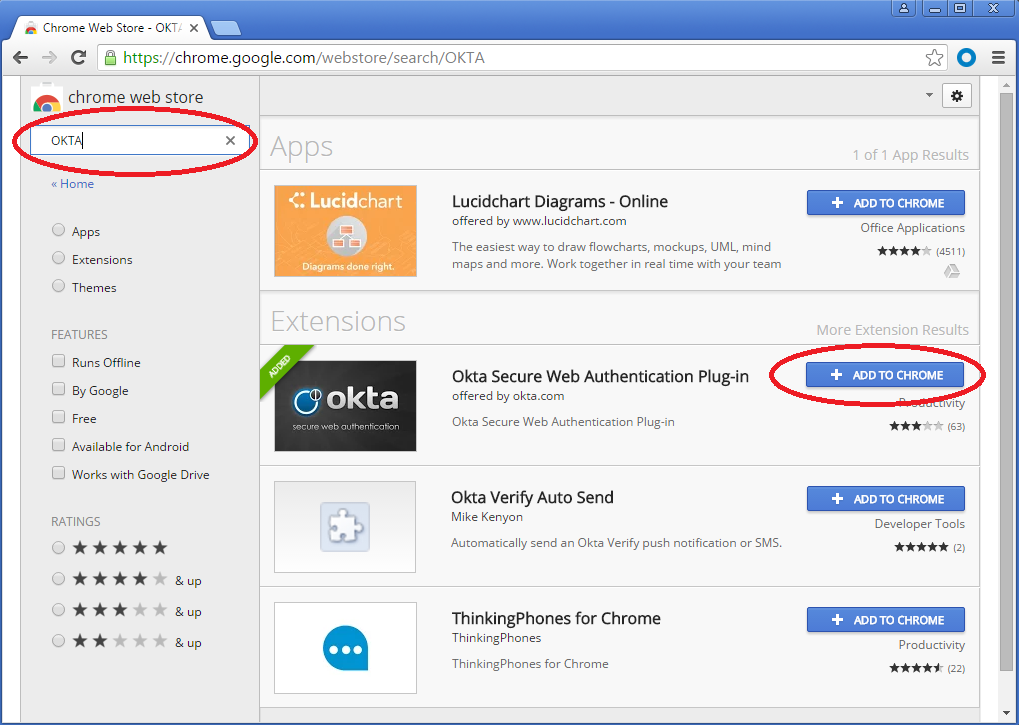Viewport: 1019px width, 725px height.
Task: Choose three stars & up rating
Action: [58, 610]
